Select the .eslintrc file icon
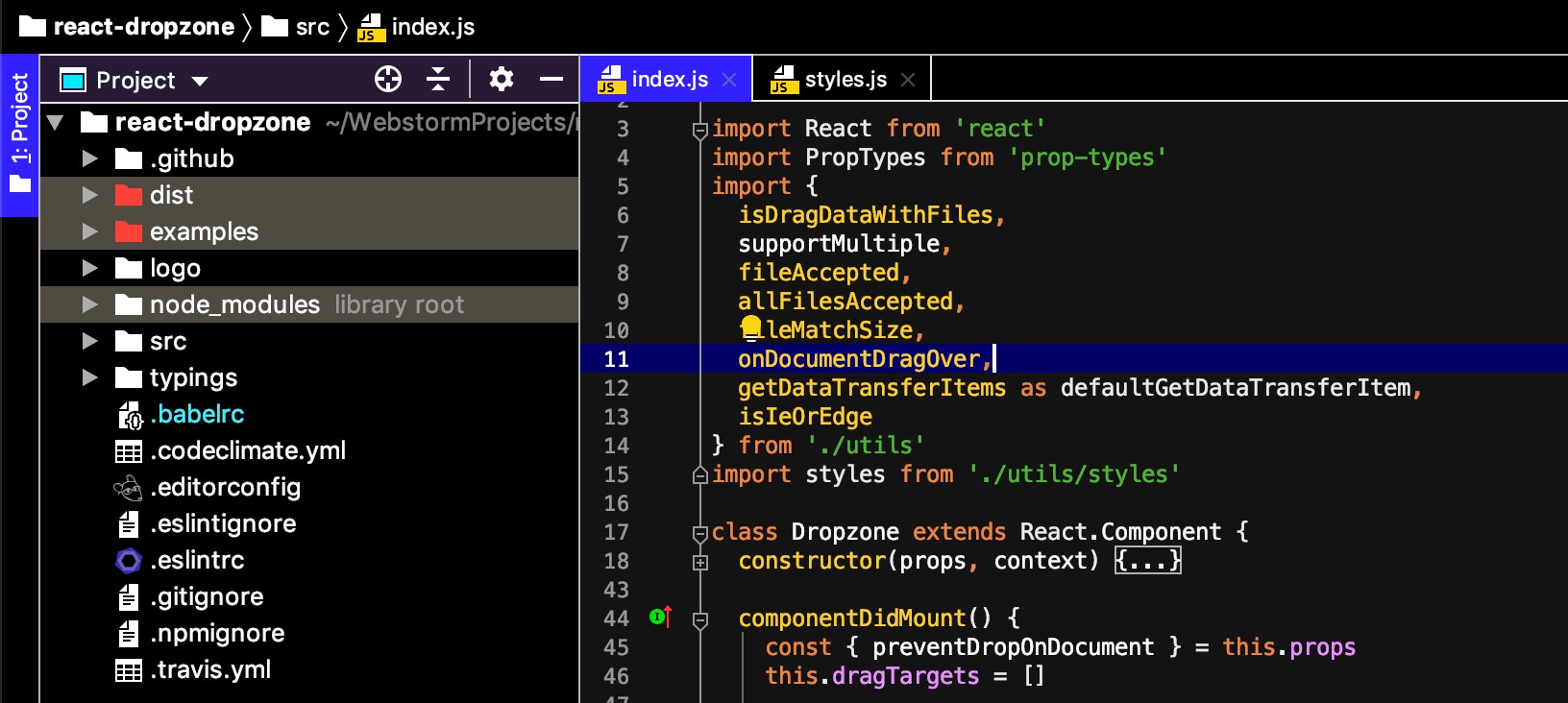Viewport: 1568px width, 703px height. point(129,561)
